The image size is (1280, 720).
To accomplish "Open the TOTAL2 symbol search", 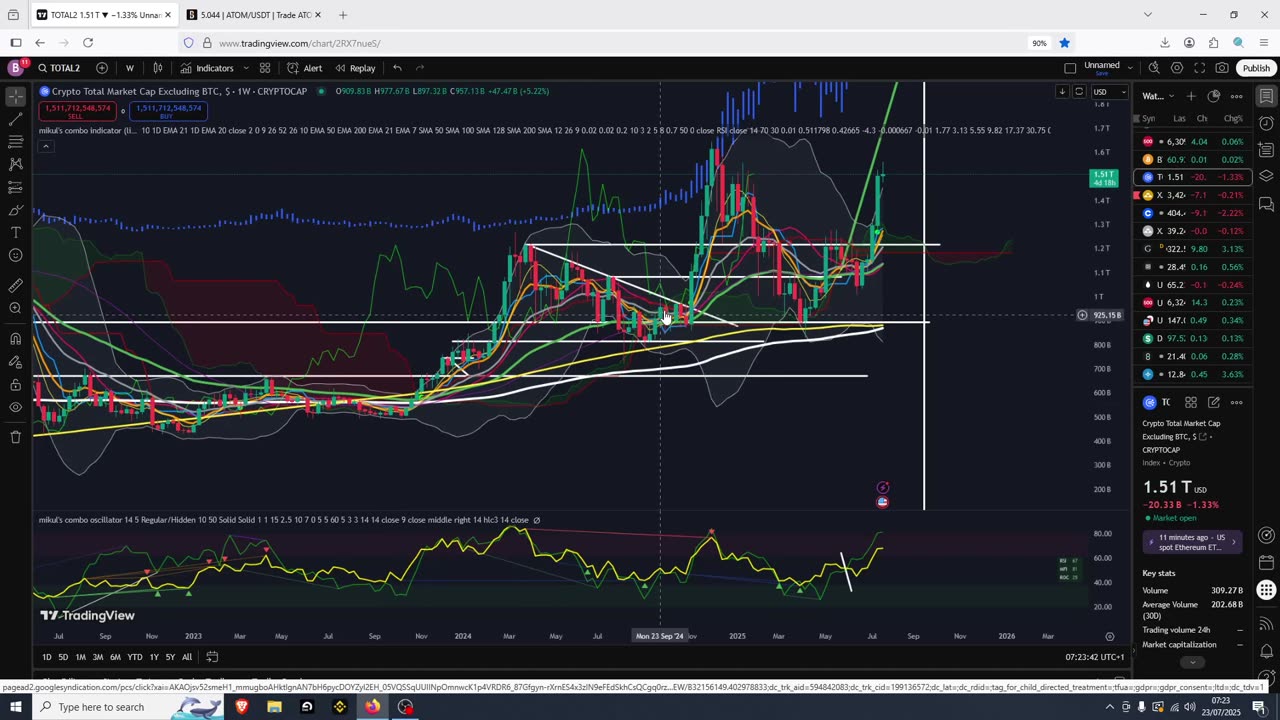I will point(60,68).
